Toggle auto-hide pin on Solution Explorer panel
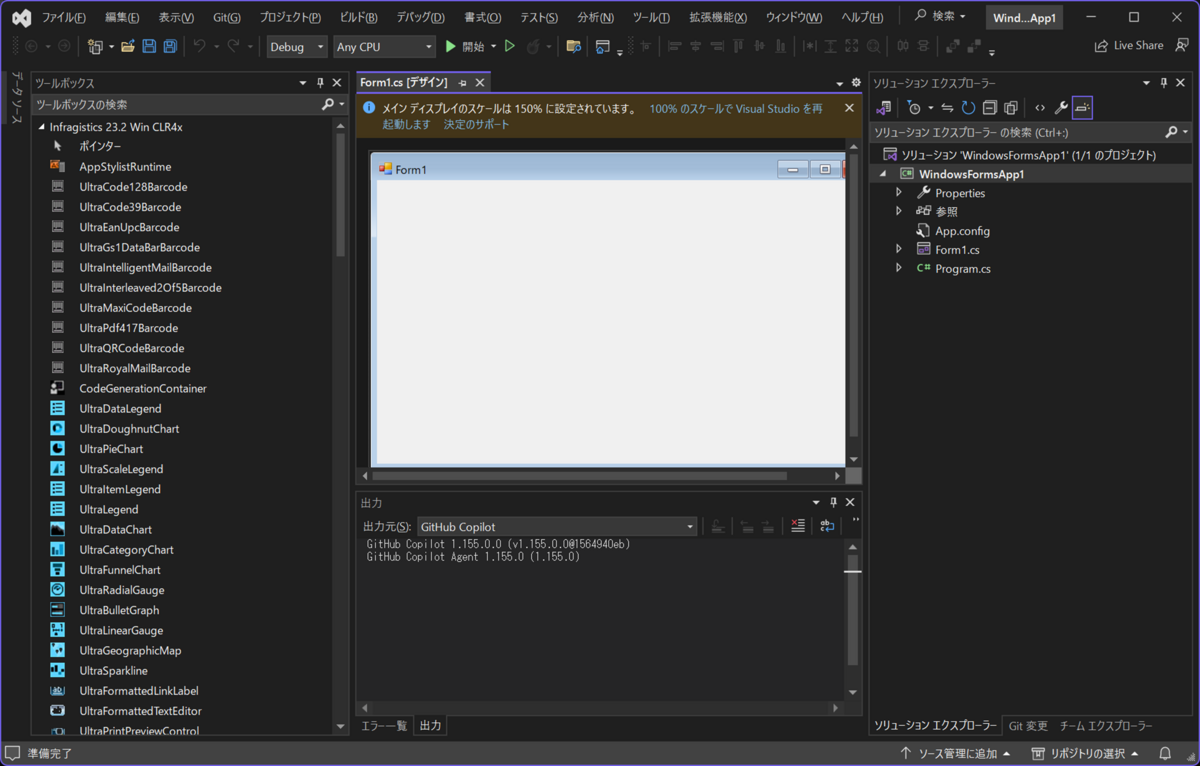Screen dimensions: 1200x766 tap(1163, 84)
